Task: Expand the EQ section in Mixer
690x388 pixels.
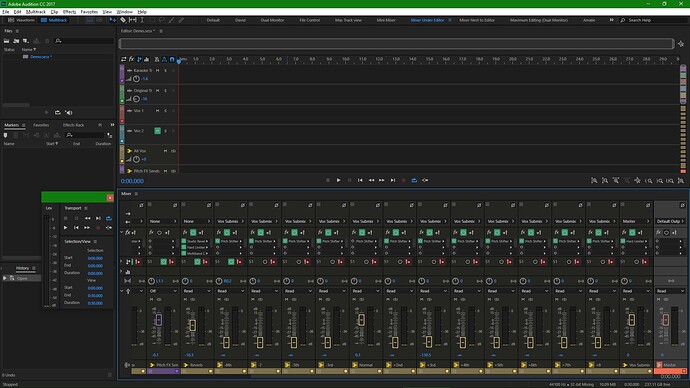Action: click(122, 272)
